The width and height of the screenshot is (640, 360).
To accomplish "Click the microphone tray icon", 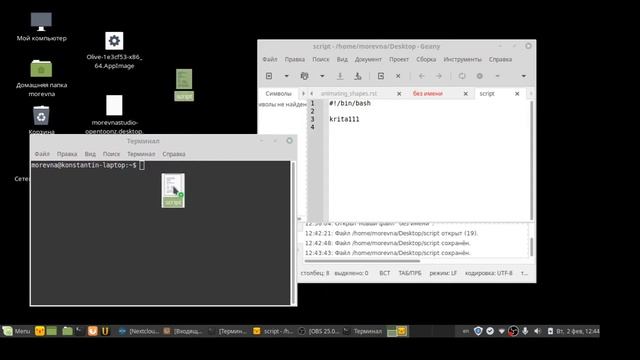I will click(525, 331).
